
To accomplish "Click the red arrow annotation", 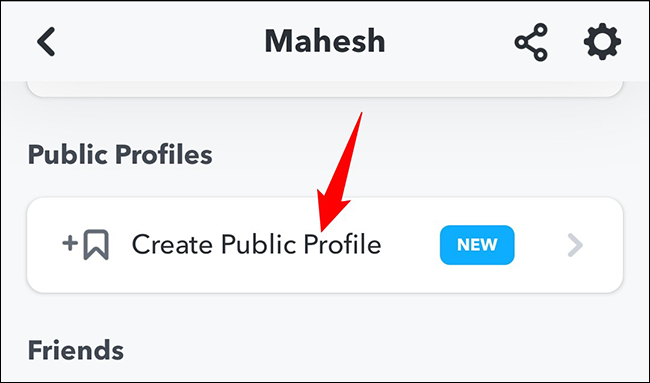I will [x=339, y=172].
